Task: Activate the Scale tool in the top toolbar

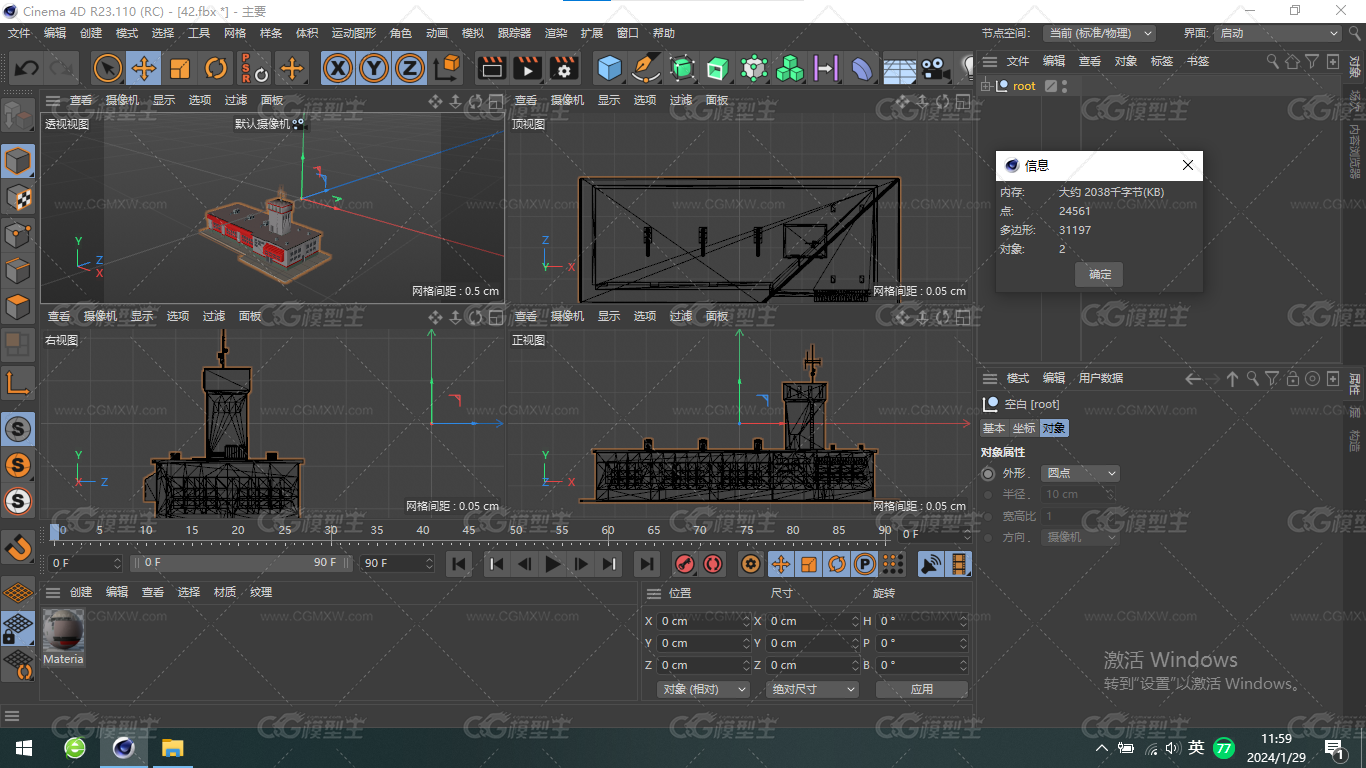Action: pyautogui.click(x=180, y=68)
